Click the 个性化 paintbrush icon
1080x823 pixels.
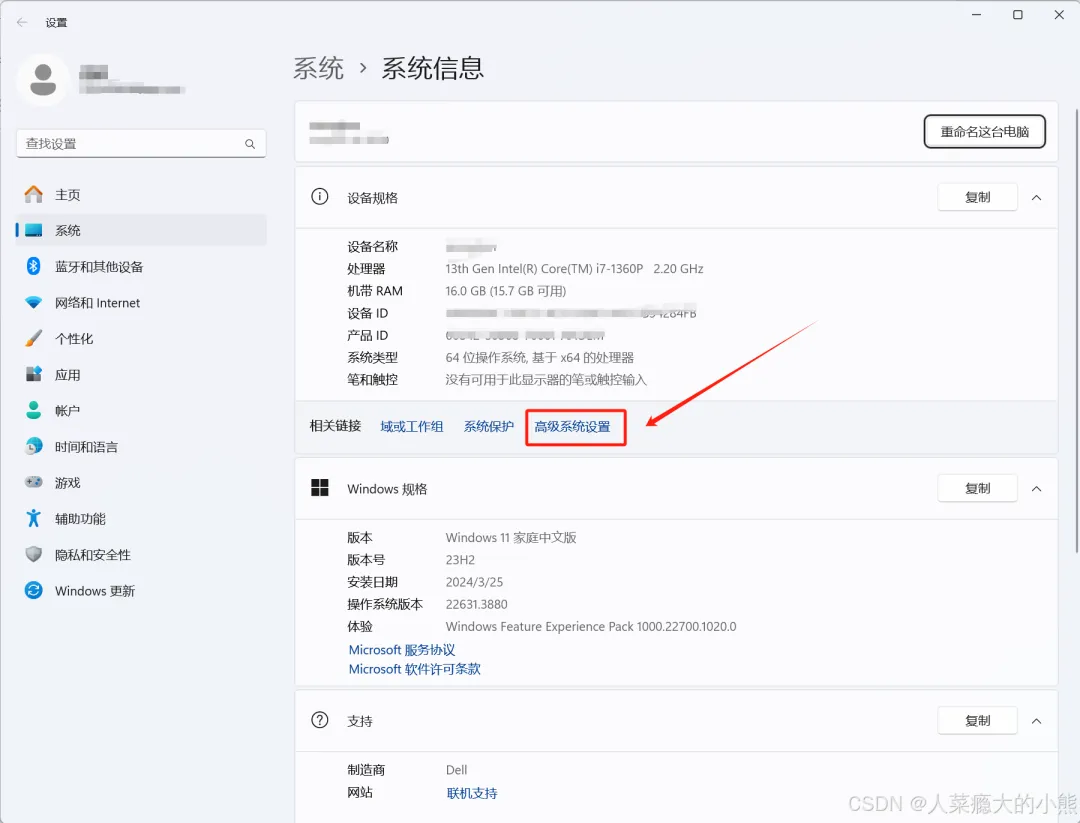[x=33, y=338]
